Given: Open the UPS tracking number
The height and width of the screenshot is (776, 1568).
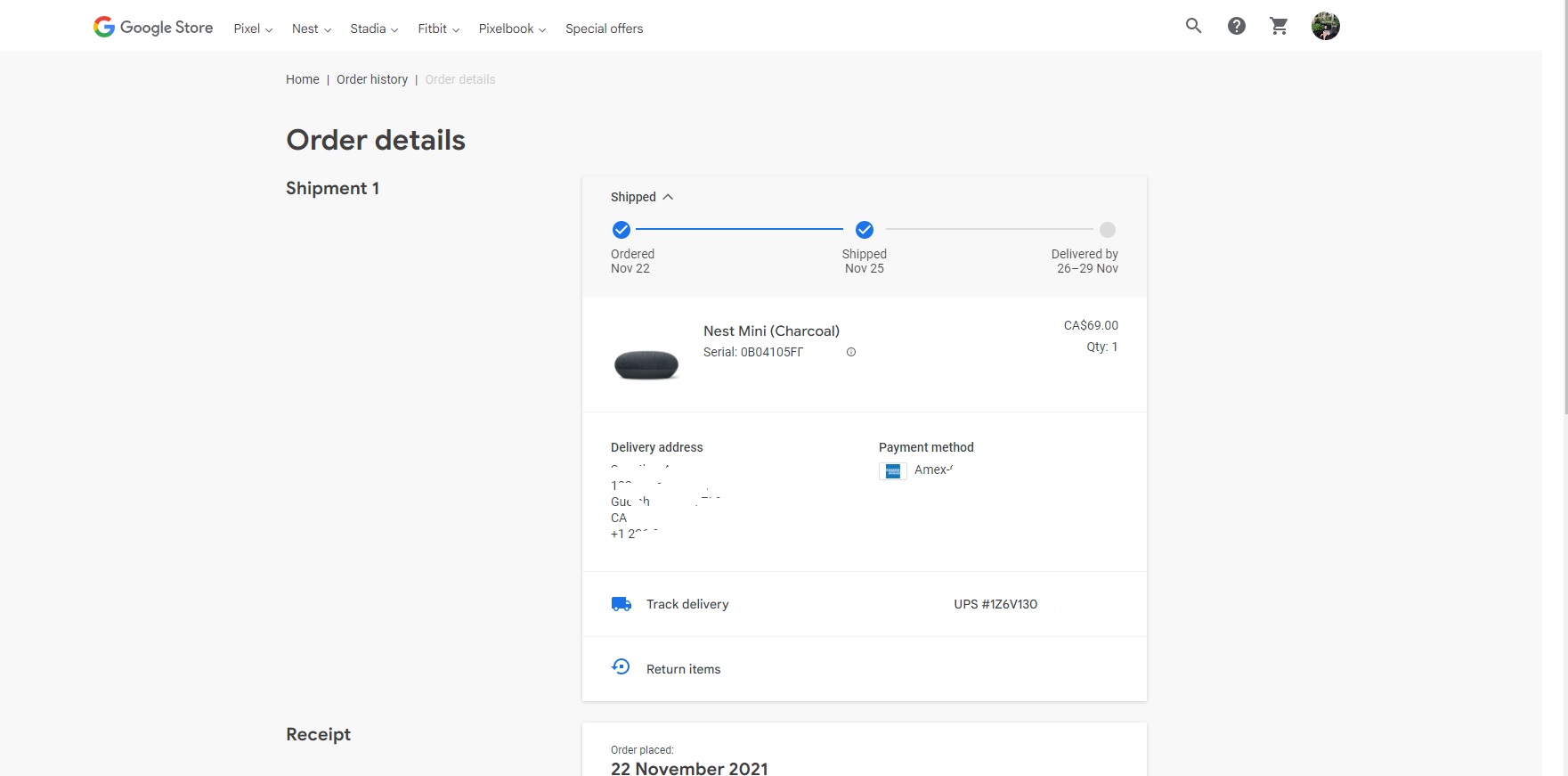Looking at the screenshot, I should point(995,604).
